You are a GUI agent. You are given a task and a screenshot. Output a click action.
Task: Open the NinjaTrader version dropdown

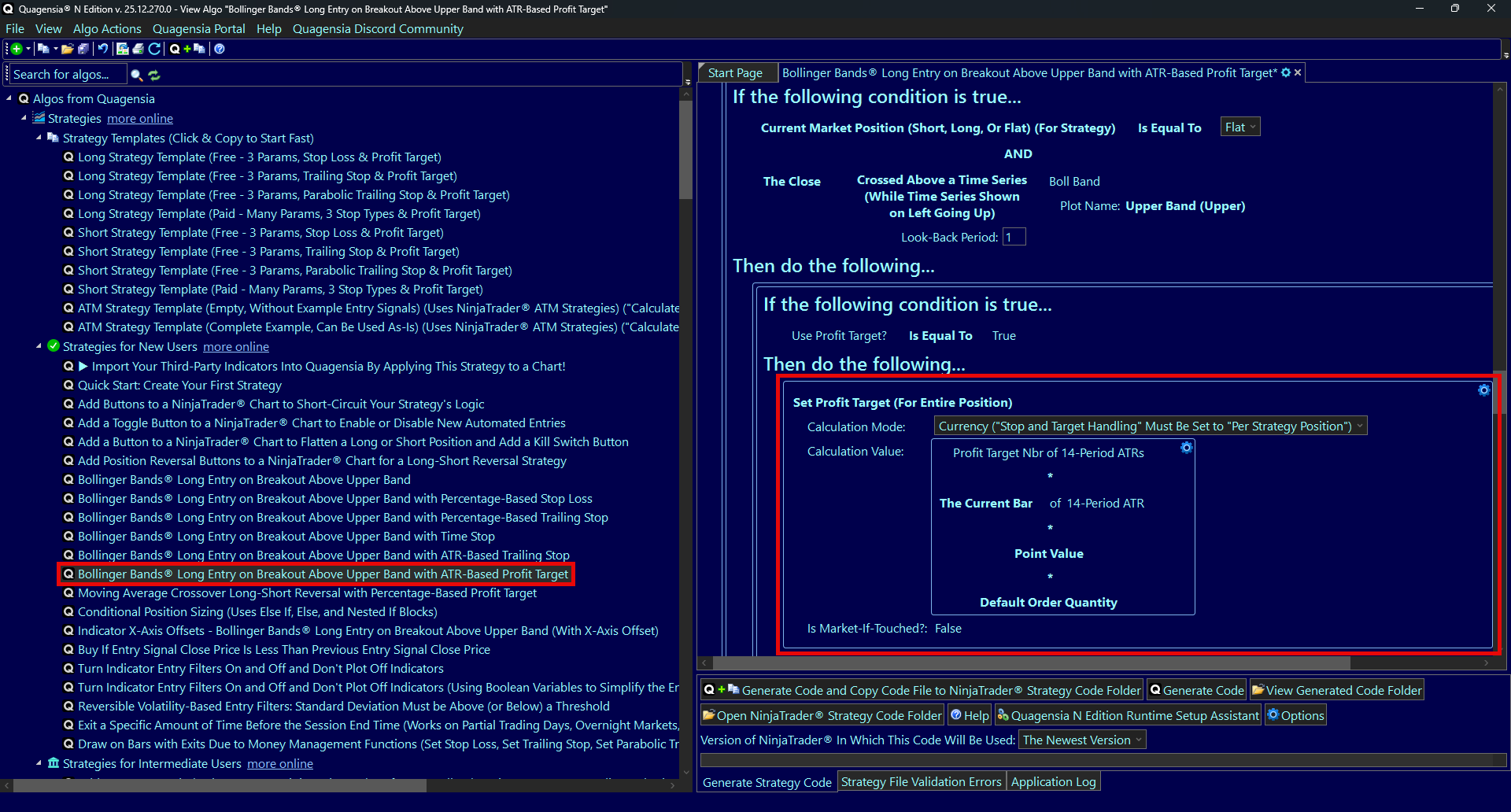pyautogui.click(x=1082, y=740)
